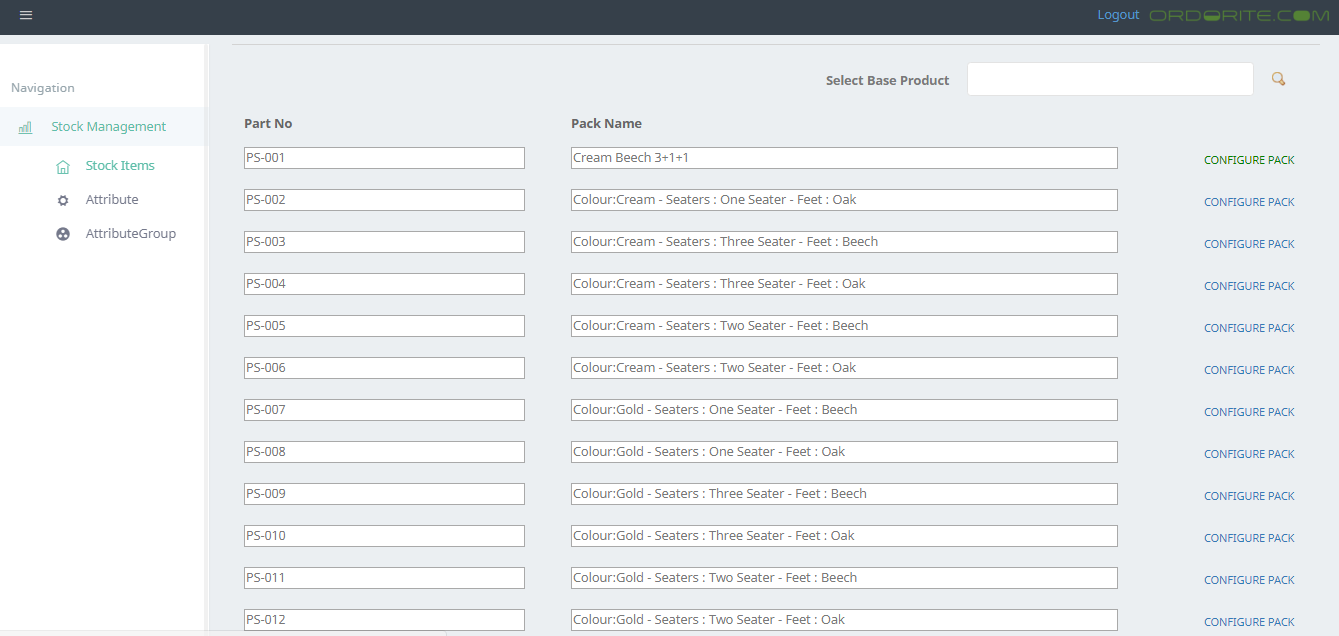Open the Attribute menu item
The height and width of the screenshot is (636, 1339).
tap(112, 200)
